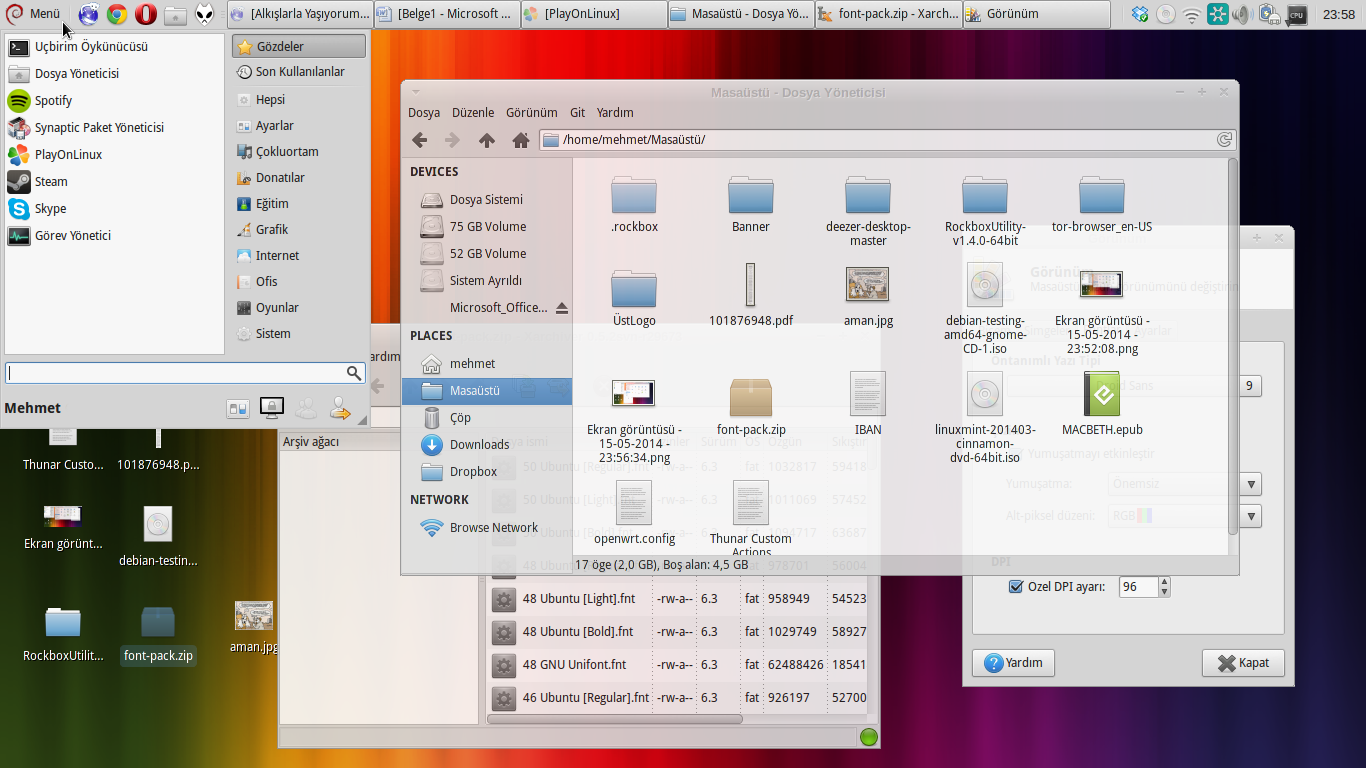This screenshot has width=1366, height=768.
Task: Click the search magnifier in the menu
Action: 354,373
